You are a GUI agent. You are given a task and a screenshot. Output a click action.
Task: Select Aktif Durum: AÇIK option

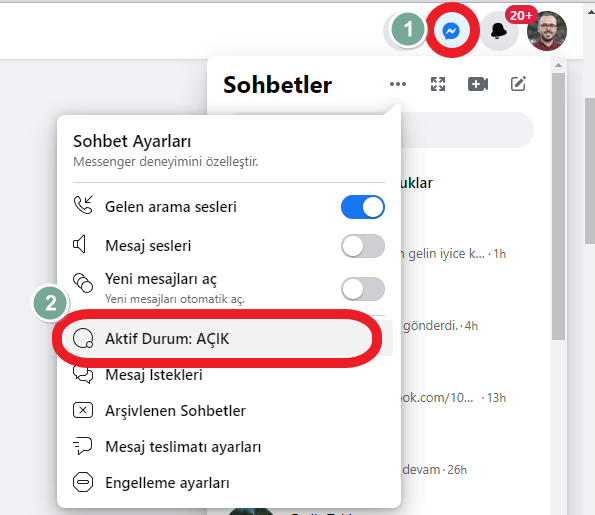pyautogui.click(x=229, y=339)
